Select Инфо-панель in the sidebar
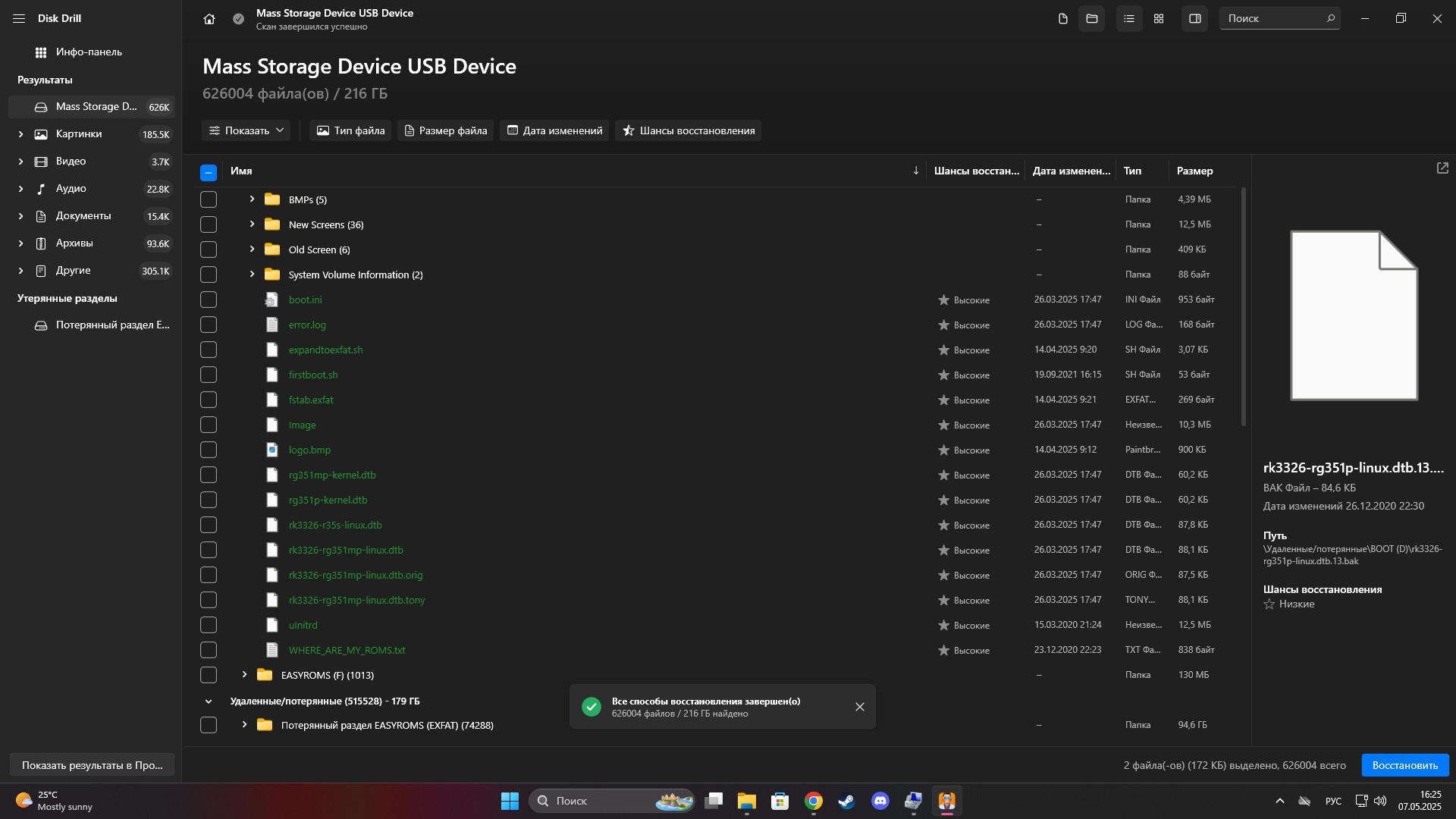1456x819 pixels. pos(89,52)
